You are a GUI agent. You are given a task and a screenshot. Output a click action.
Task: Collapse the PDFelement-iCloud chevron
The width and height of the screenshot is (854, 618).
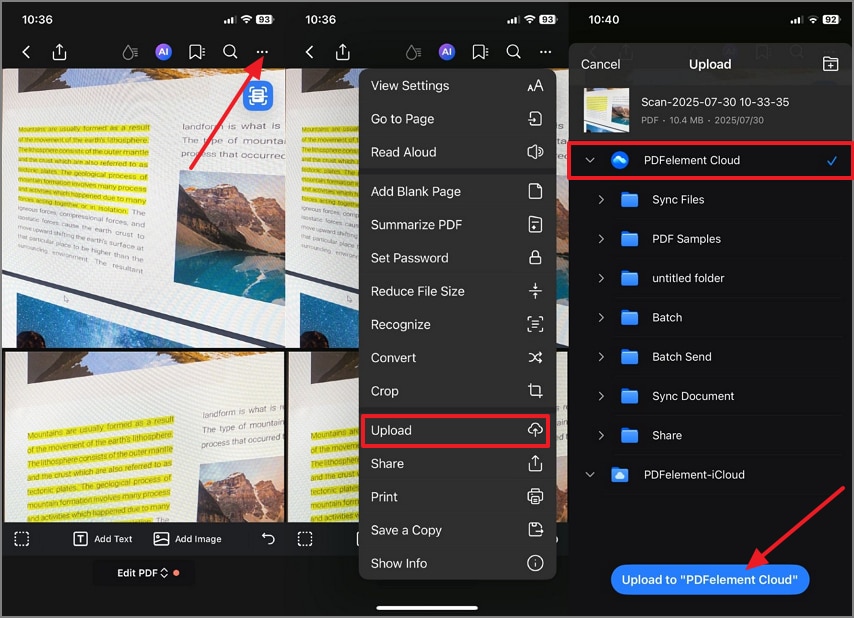(590, 475)
